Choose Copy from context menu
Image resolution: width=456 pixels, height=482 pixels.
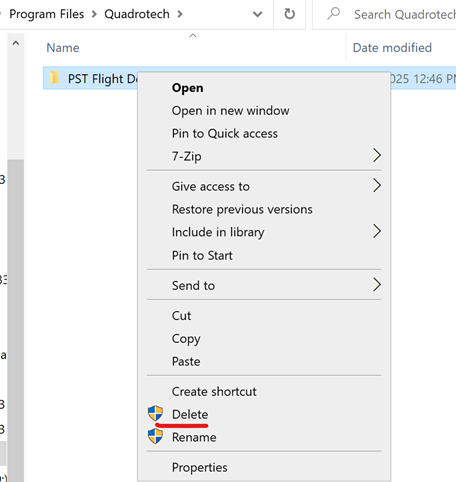click(264, 339)
